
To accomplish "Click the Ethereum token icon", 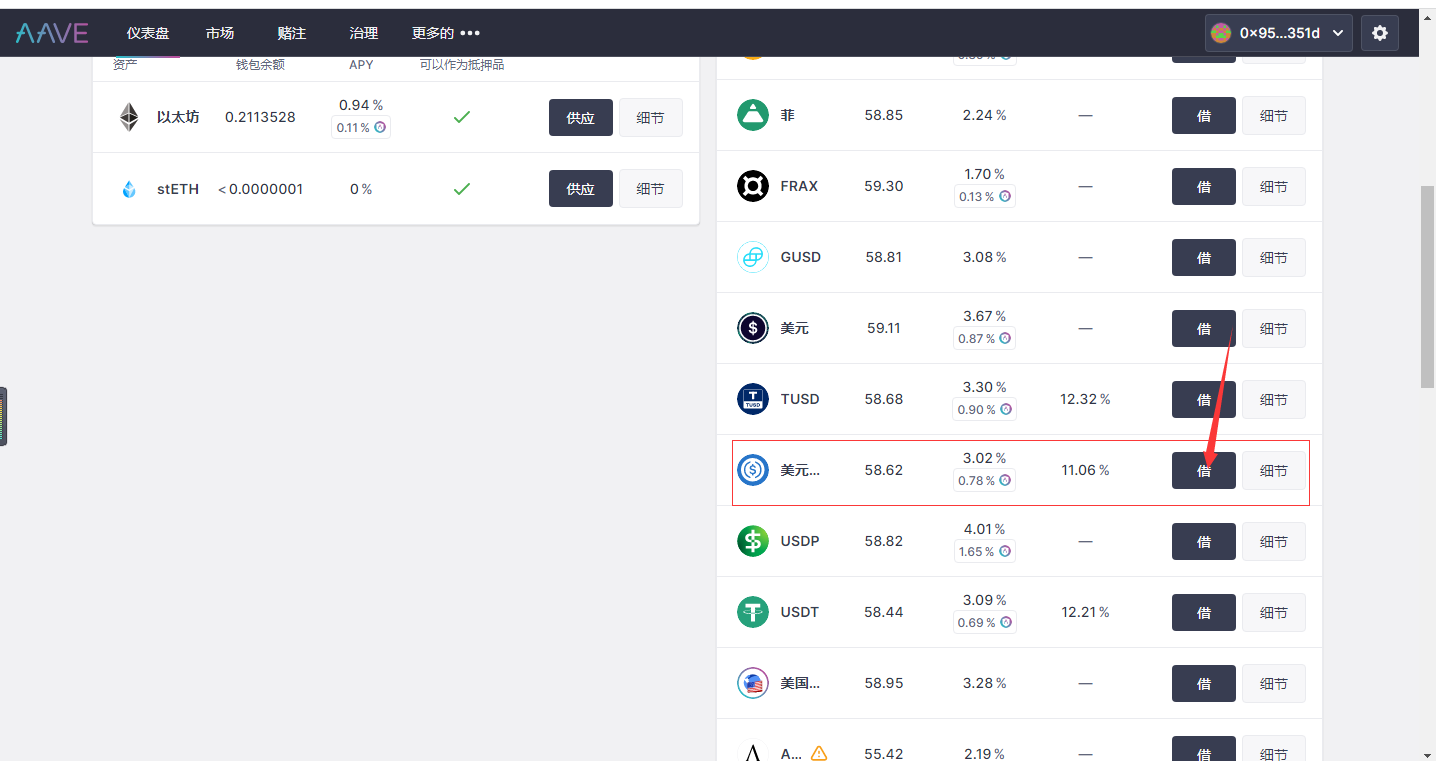I will click(x=129, y=117).
